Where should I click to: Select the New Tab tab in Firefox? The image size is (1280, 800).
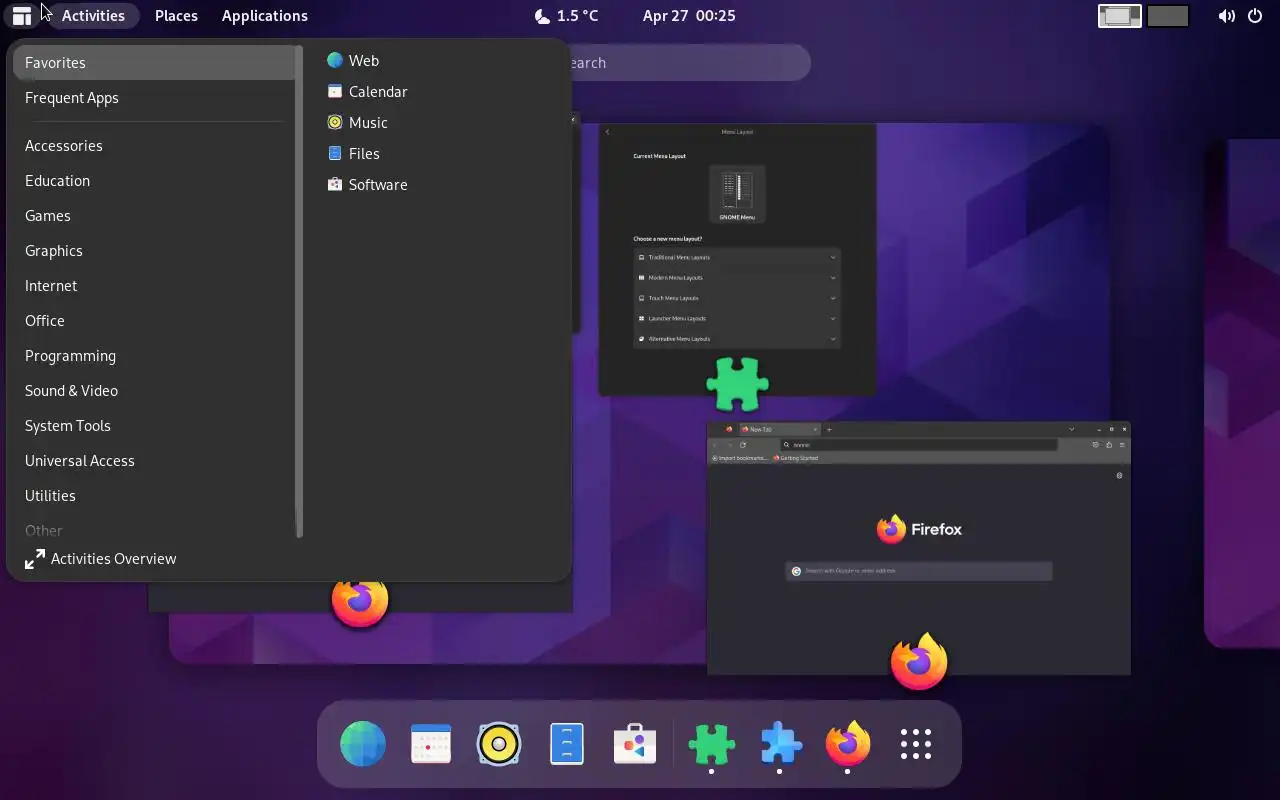coord(780,430)
